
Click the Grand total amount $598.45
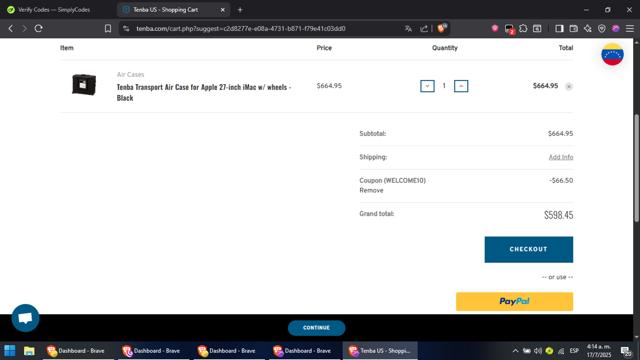(x=558, y=215)
